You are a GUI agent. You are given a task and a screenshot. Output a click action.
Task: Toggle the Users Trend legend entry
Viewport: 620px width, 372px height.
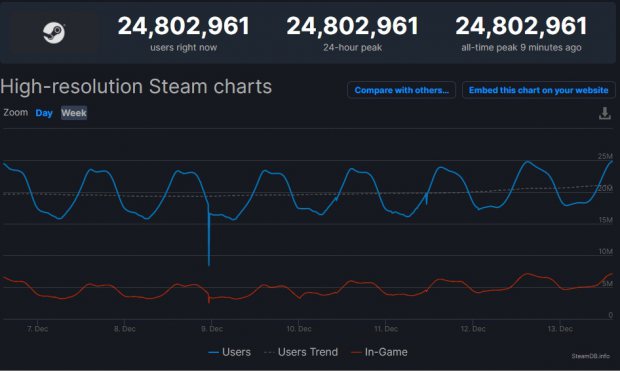pos(301,352)
